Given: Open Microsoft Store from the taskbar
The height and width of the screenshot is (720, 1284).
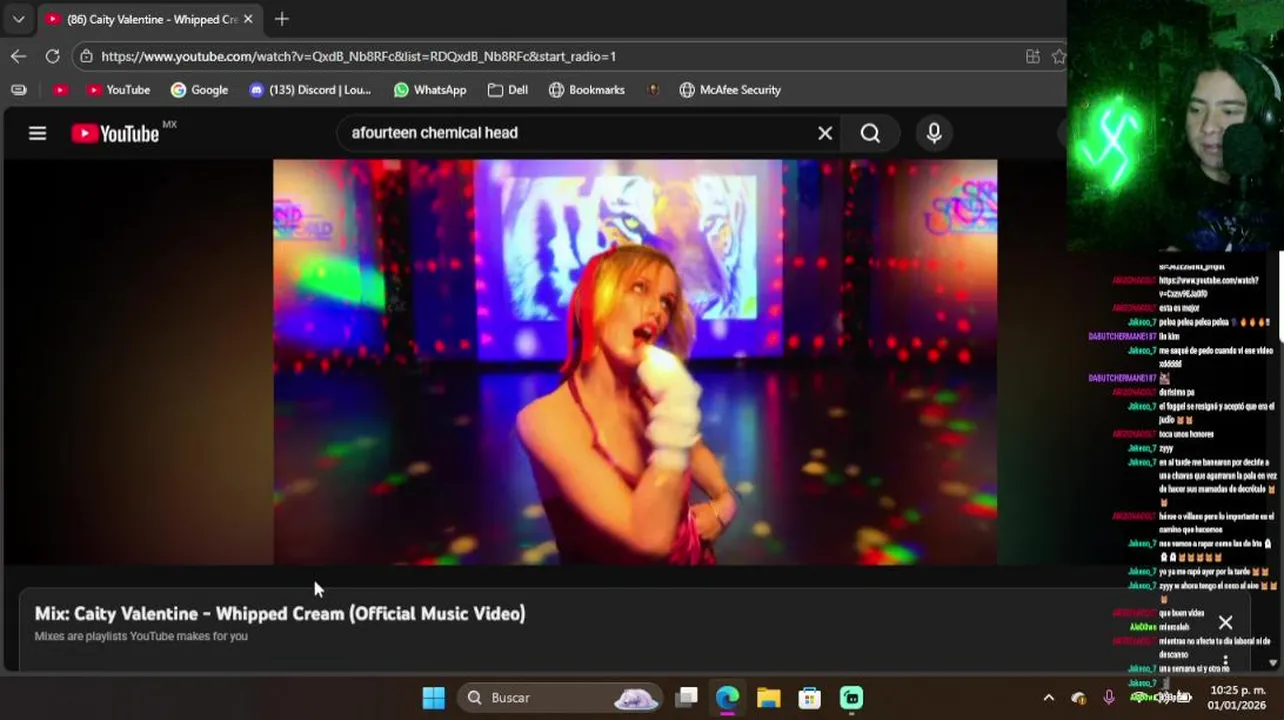Looking at the screenshot, I should click(809, 698).
